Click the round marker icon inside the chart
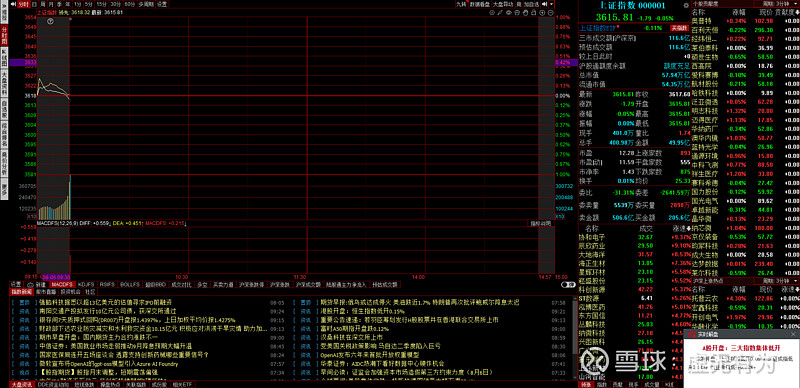800x388 pixels. (x=50, y=21)
